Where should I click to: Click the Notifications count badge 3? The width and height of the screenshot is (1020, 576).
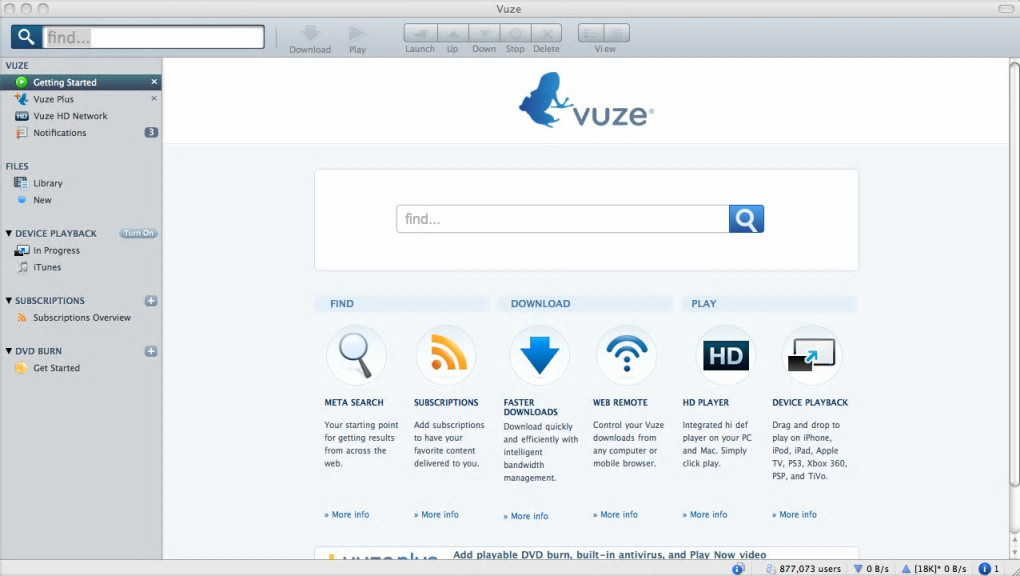click(151, 132)
